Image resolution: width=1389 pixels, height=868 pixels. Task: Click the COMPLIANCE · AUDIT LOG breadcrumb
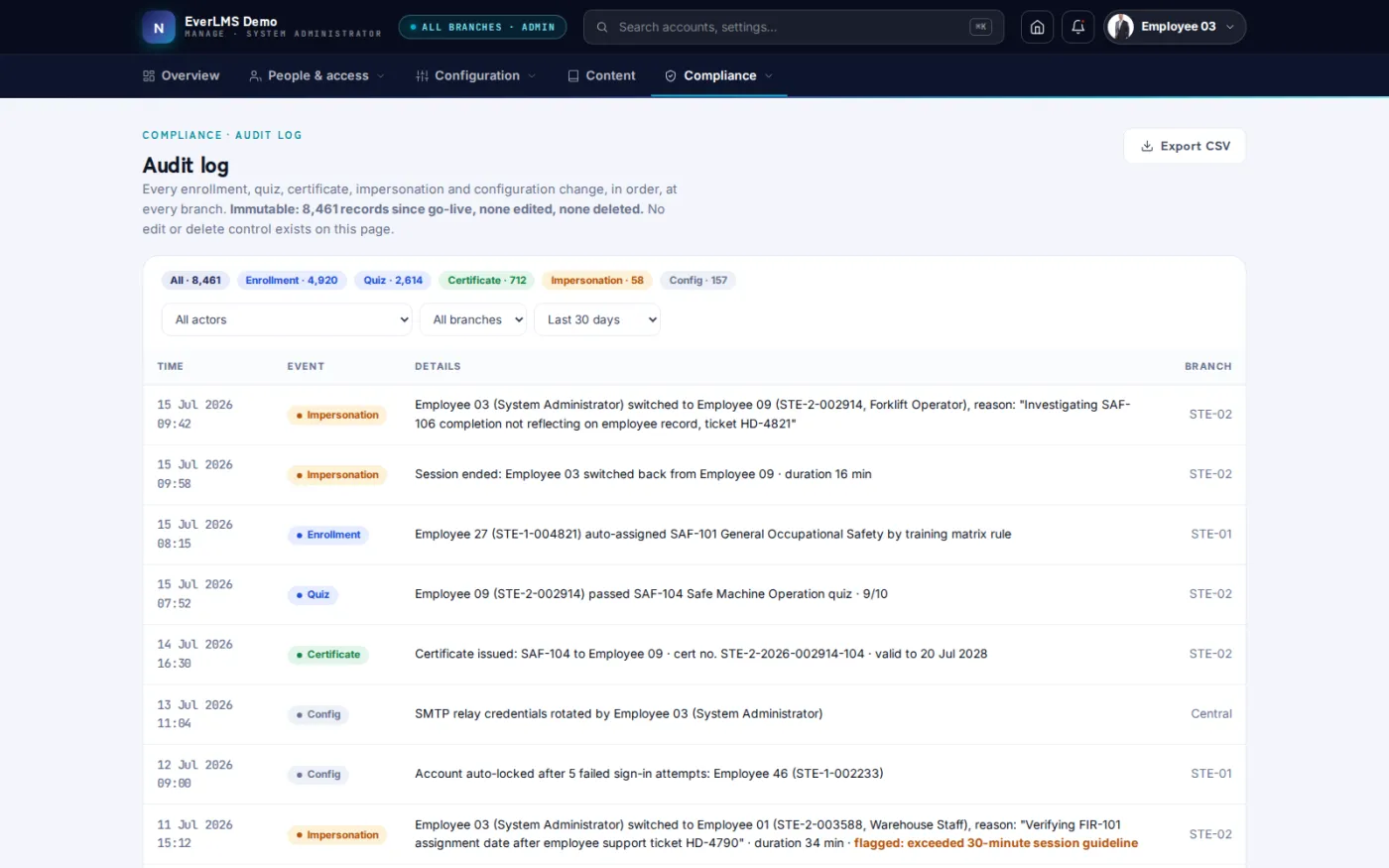click(222, 135)
